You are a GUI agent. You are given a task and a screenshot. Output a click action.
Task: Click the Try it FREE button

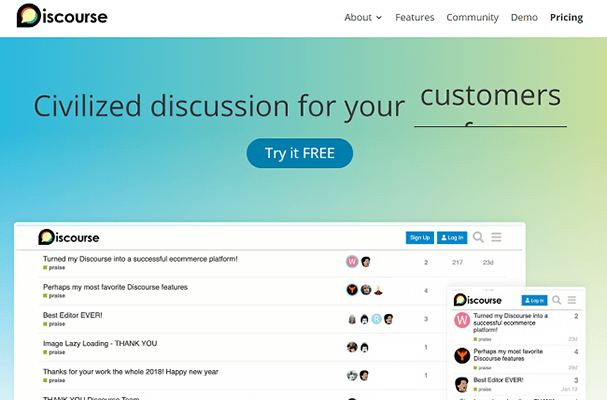(x=300, y=153)
